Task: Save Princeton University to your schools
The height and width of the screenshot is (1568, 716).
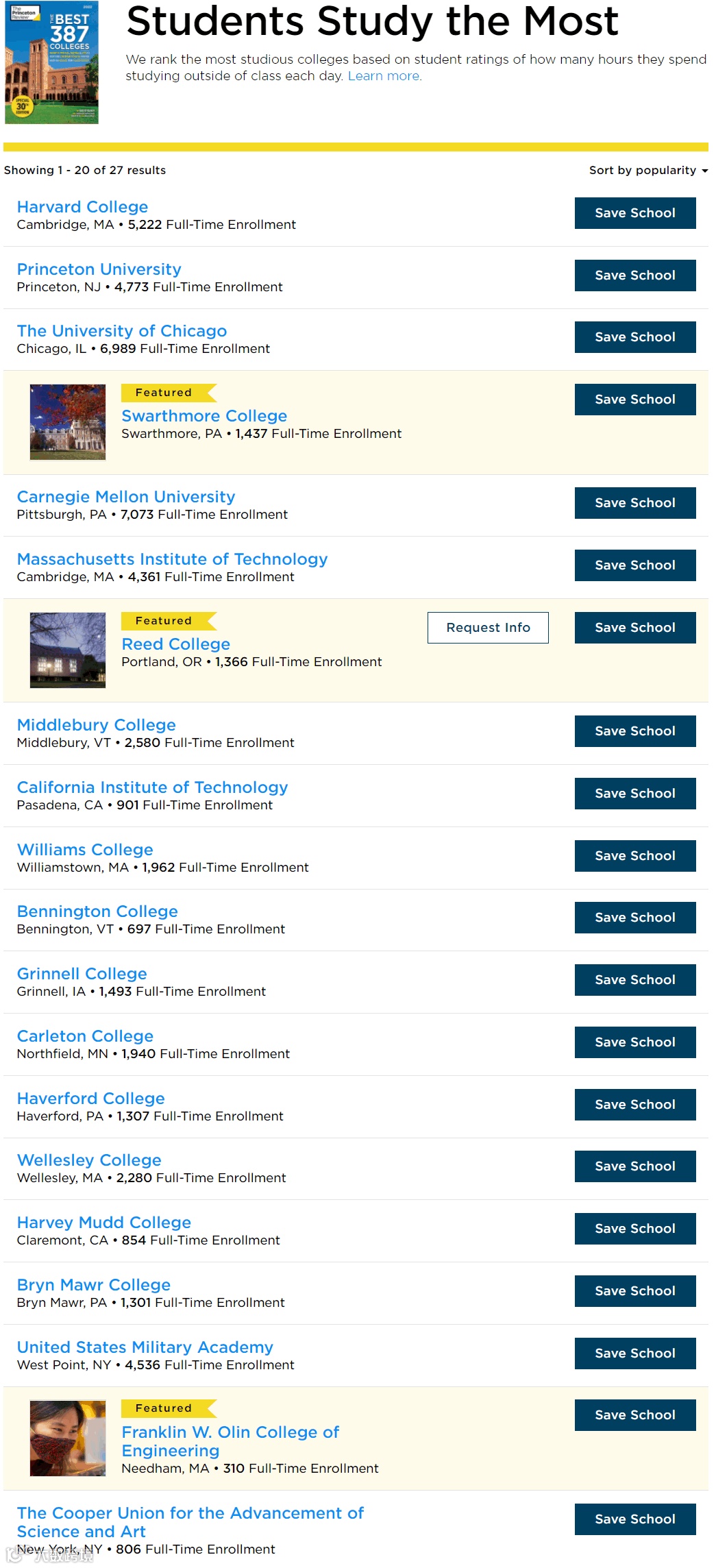Action: [635, 275]
